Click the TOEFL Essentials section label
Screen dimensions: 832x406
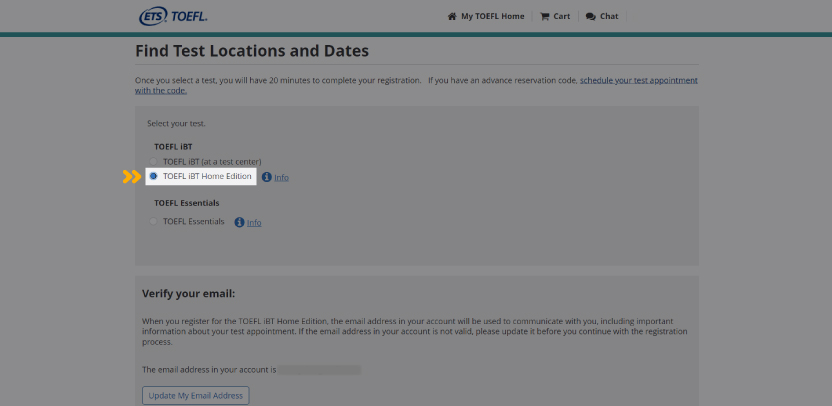click(x=187, y=203)
